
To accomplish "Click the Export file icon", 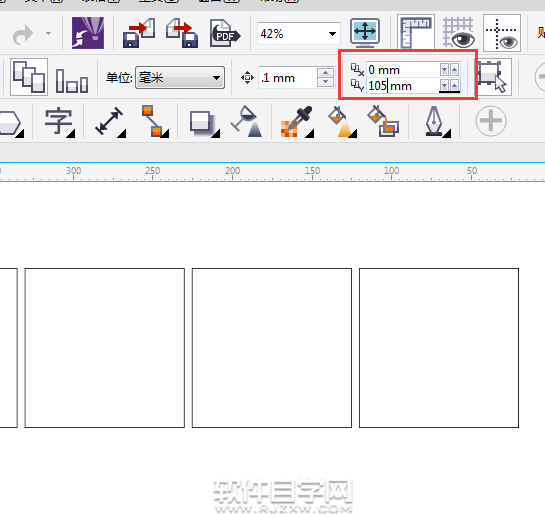I will tap(182, 33).
